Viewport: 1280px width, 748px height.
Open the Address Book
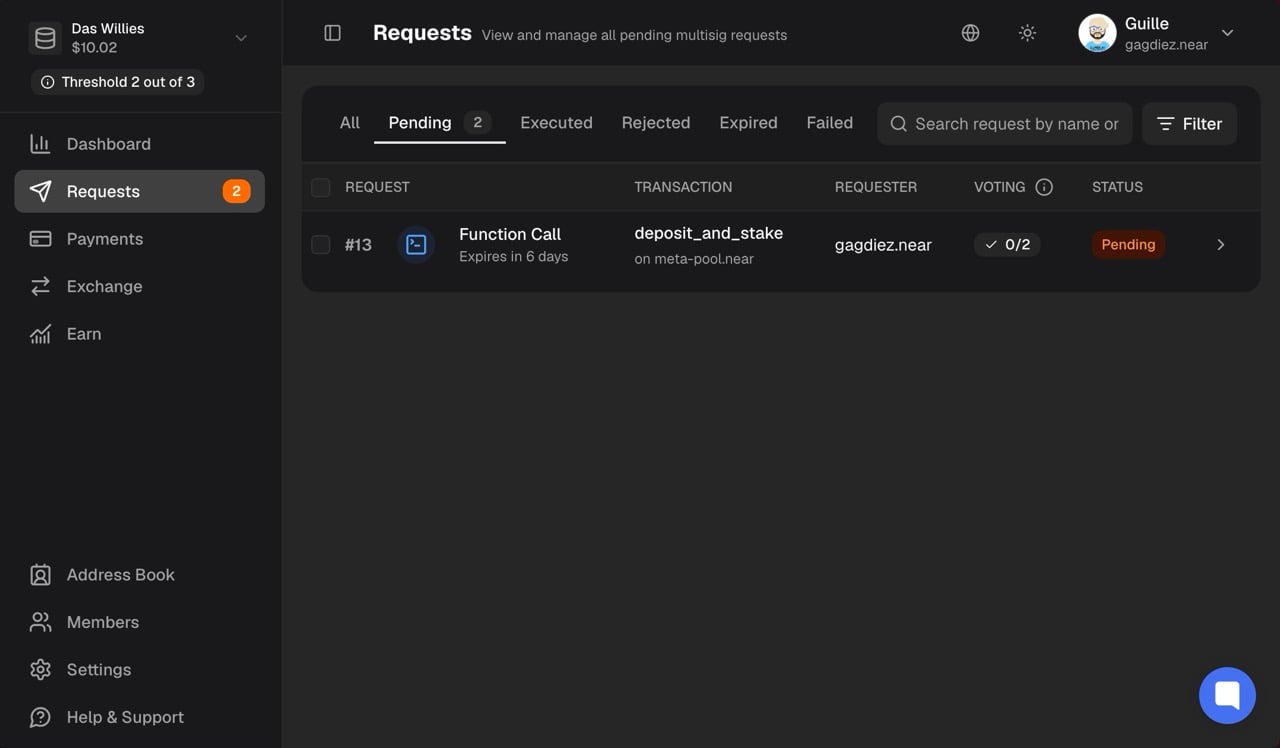tap(139, 575)
